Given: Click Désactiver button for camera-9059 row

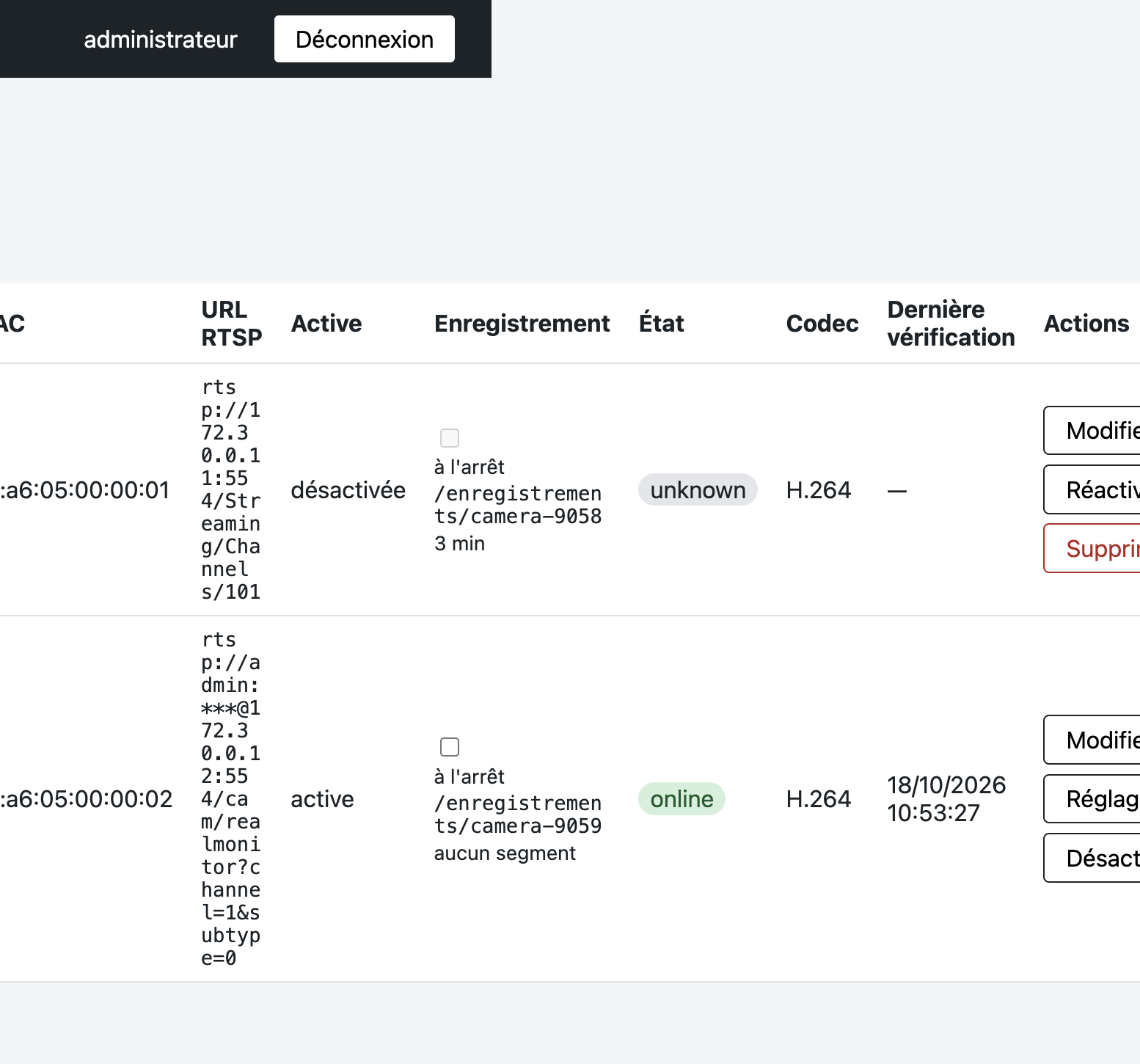Looking at the screenshot, I should coord(1092,858).
